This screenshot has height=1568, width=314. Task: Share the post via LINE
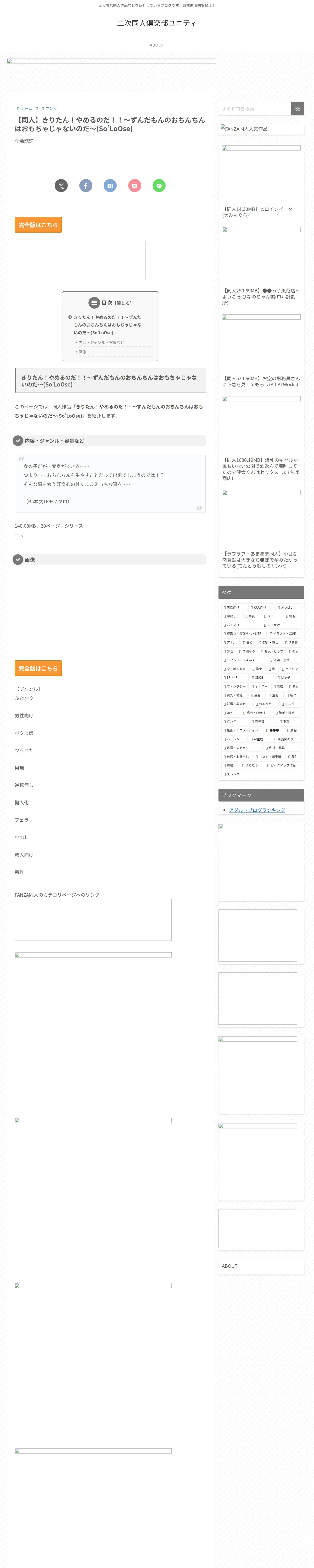(x=159, y=186)
